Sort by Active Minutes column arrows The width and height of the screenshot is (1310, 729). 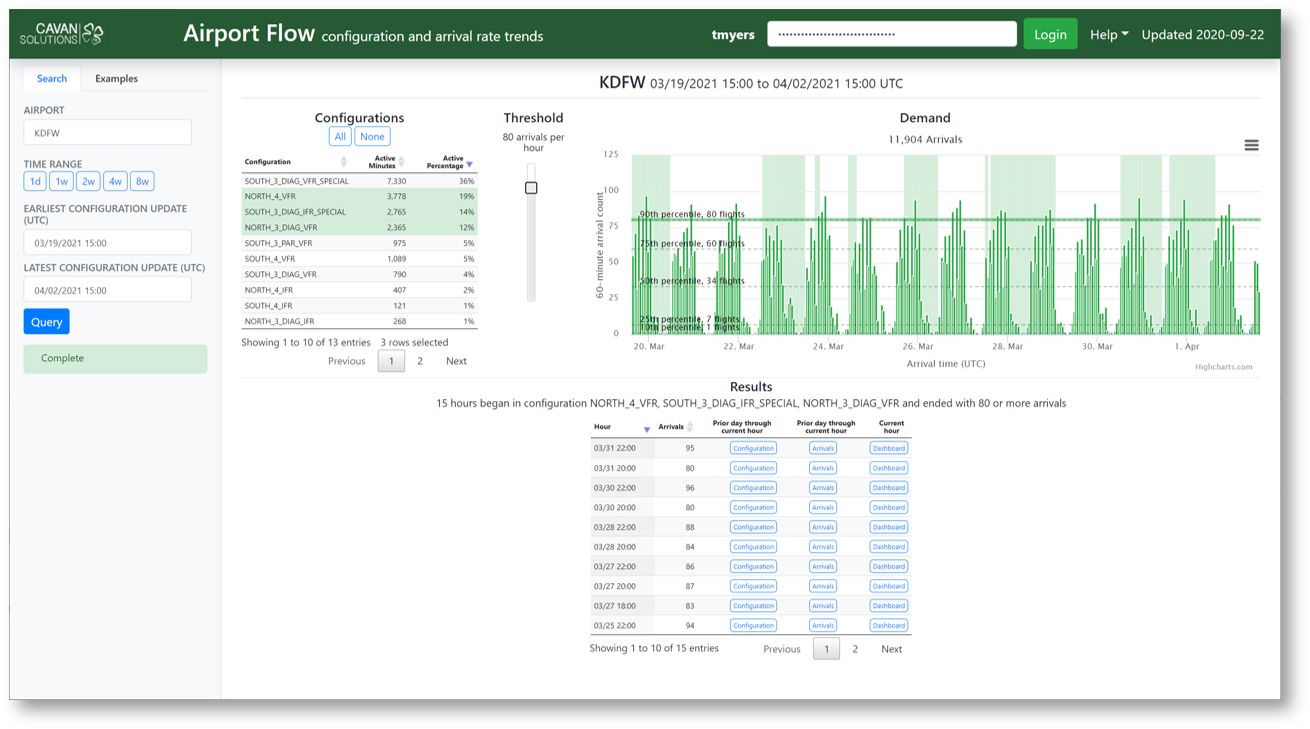coord(401,162)
